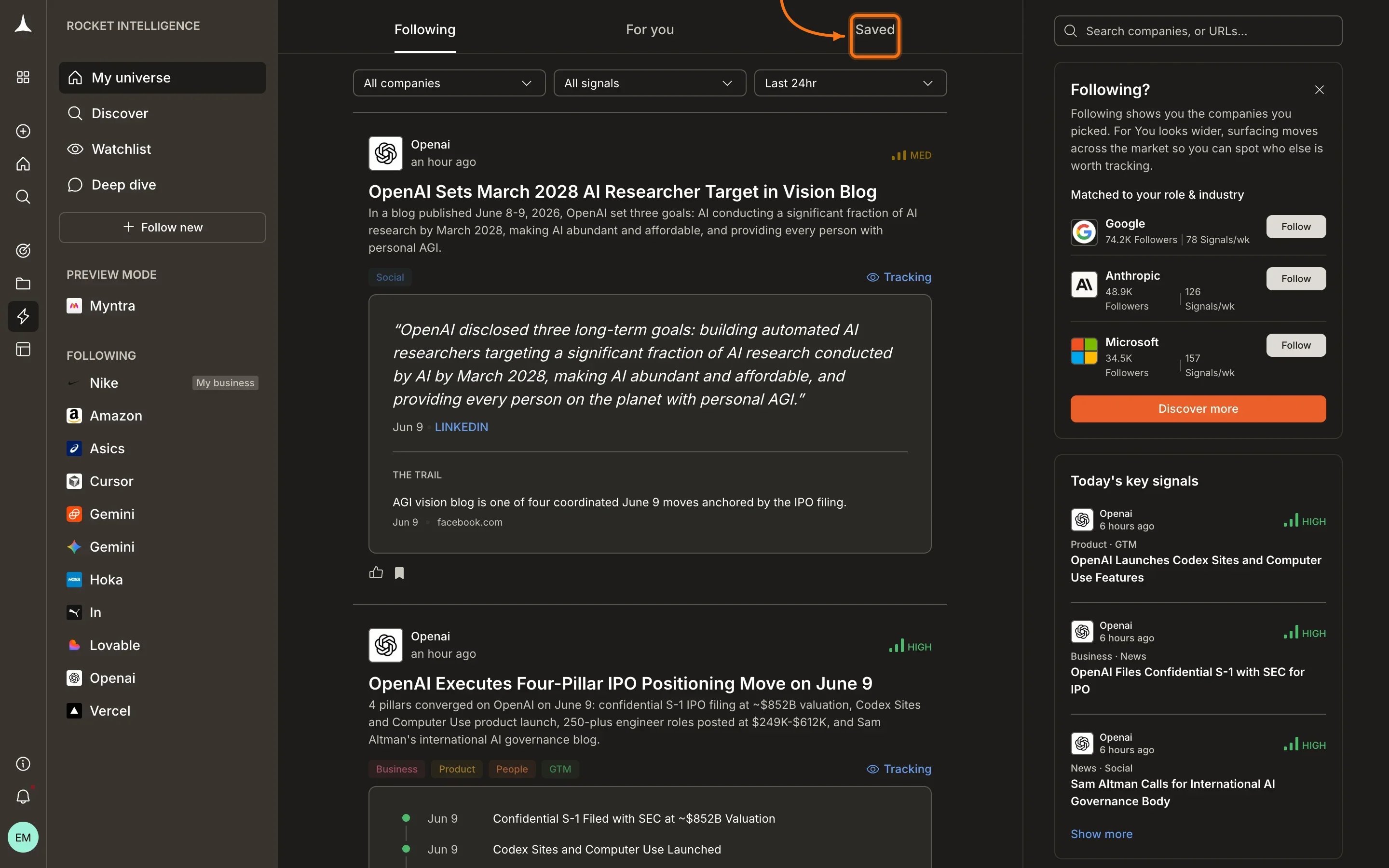Click the Microsoft logo in suggestions

[1084, 351]
